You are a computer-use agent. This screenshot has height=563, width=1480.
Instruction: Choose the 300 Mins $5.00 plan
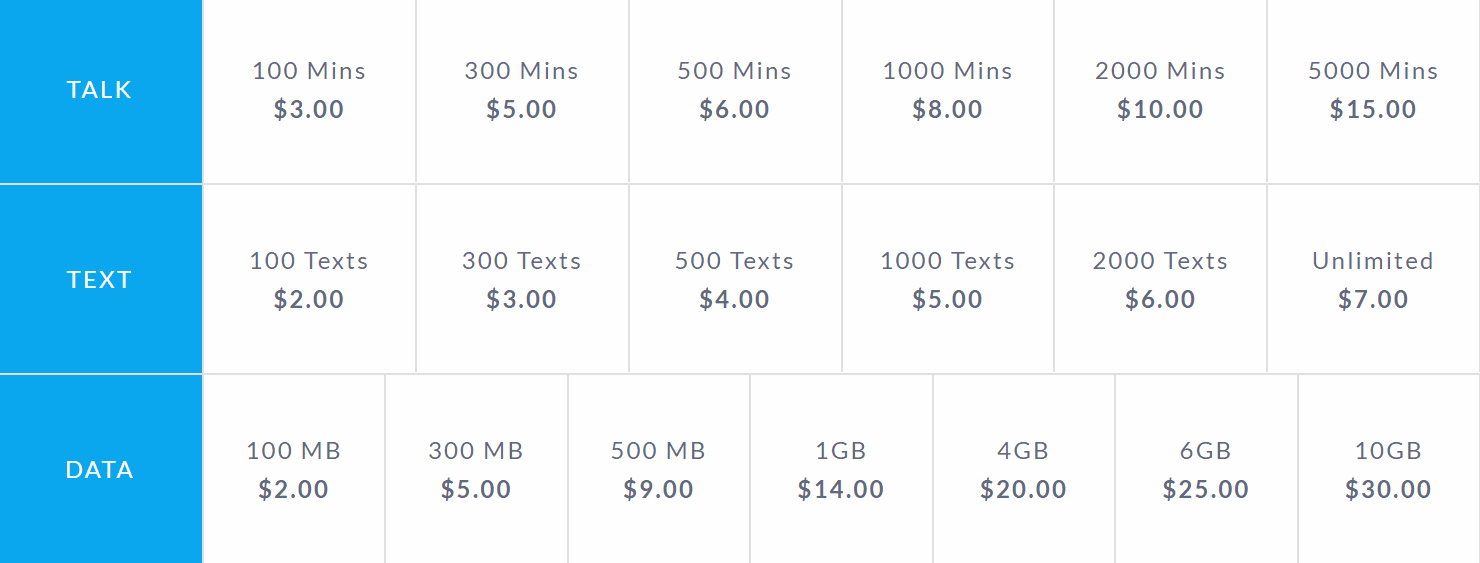(x=522, y=91)
